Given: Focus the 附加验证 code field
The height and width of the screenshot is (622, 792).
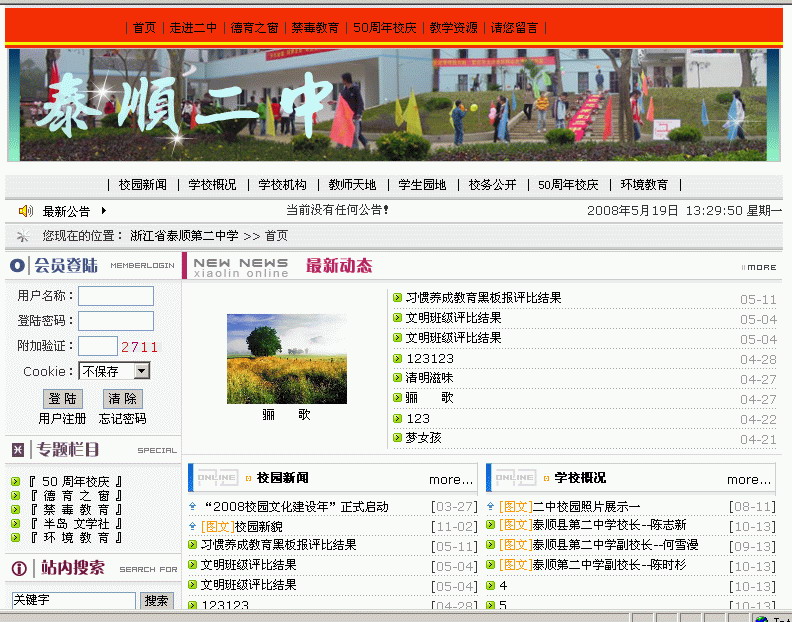Looking at the screenshot, I should click(x=98, y=346).
